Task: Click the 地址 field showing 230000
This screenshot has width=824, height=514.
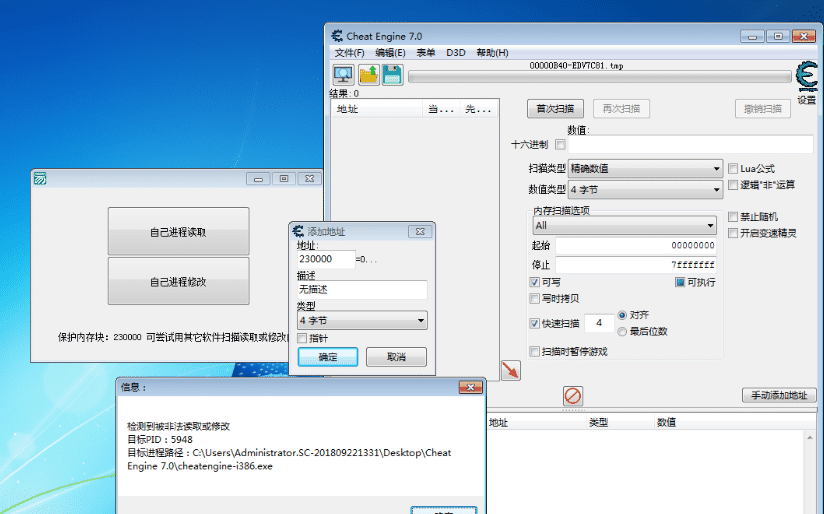Action: (x=326, y=259)
